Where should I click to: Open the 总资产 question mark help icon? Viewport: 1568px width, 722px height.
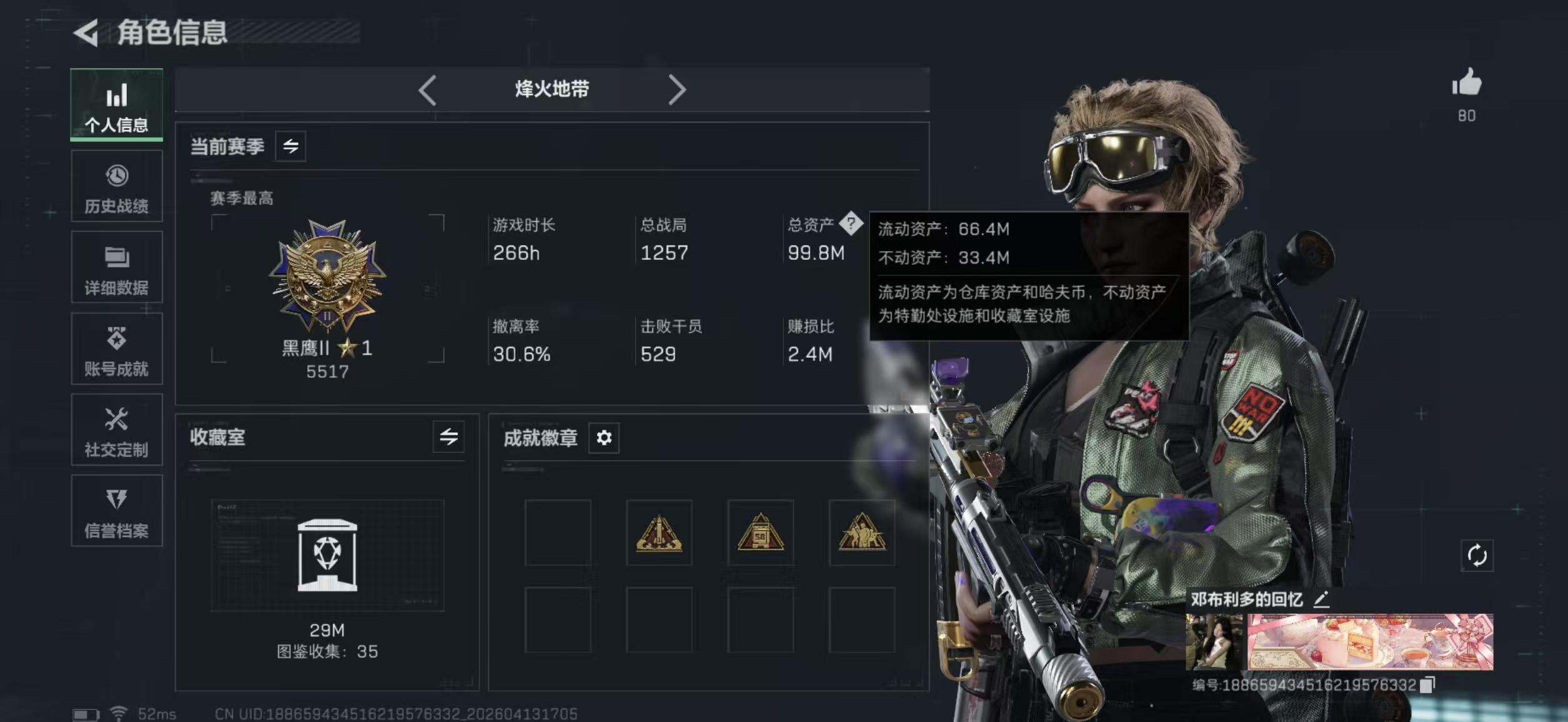click(850, 223)
